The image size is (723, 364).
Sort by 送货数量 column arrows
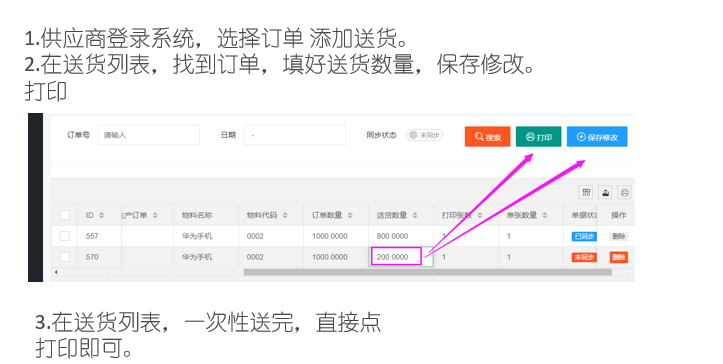click(x=415, y=215)
